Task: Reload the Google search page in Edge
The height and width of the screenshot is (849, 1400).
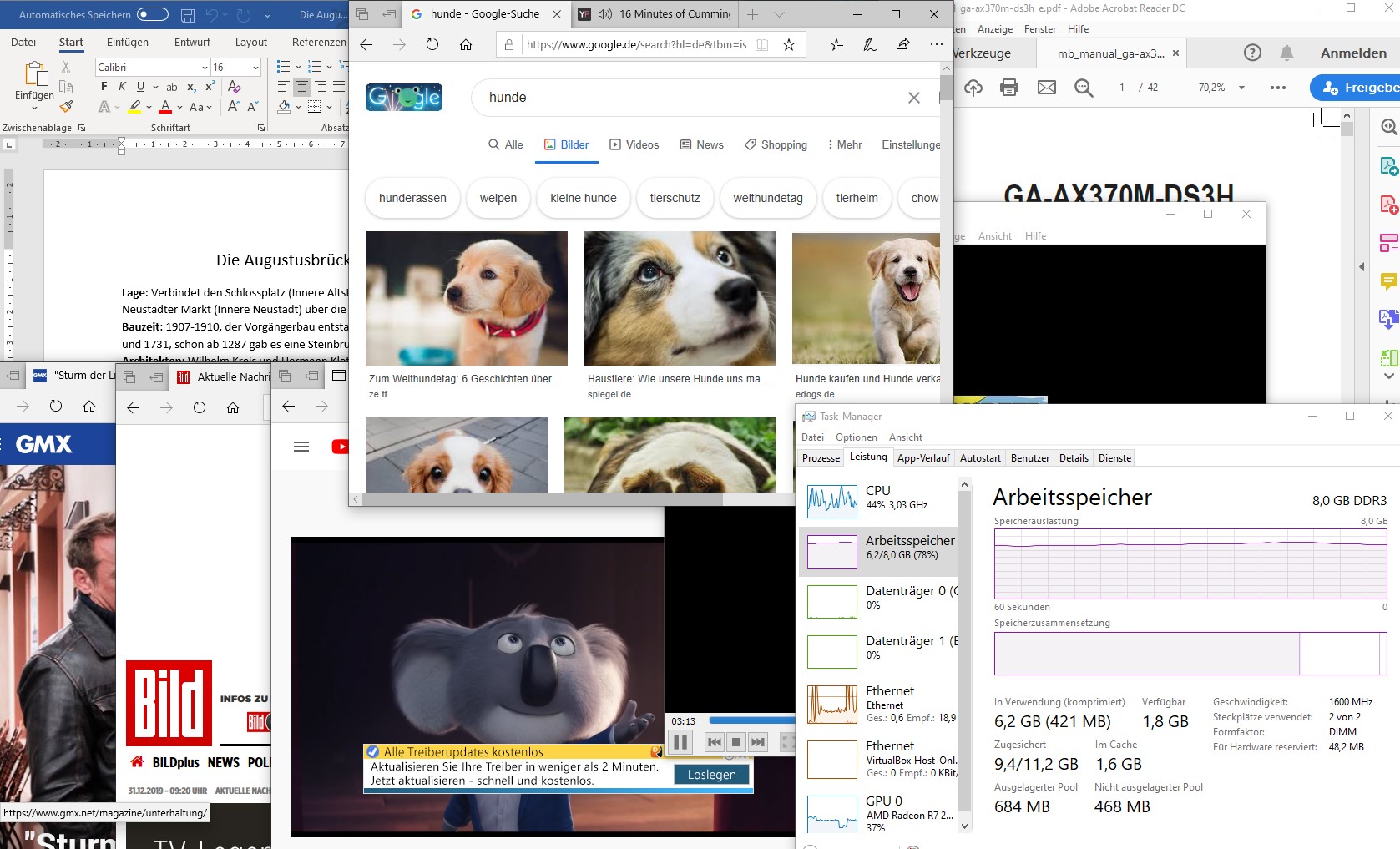Action: pyautogui.click(x=432, y=44)
